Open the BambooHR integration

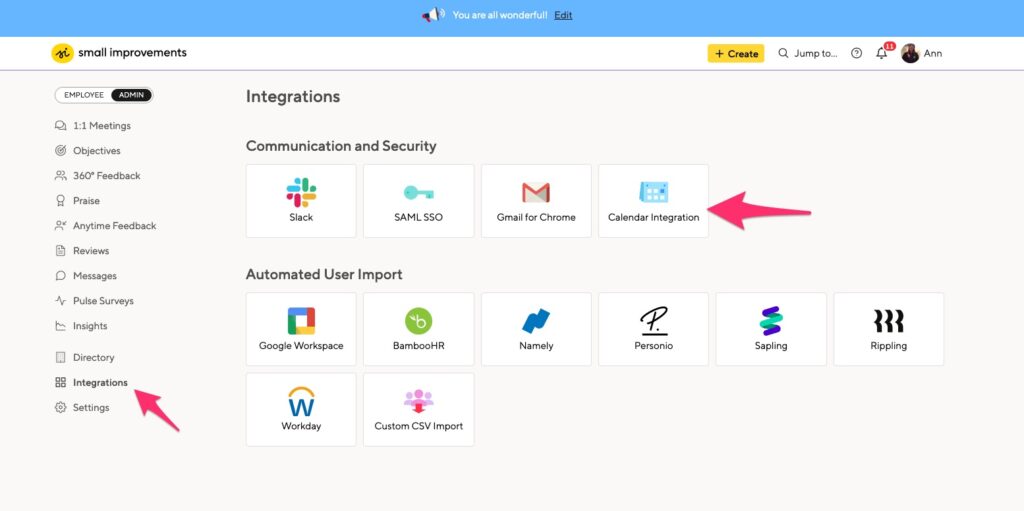point(419,329)
